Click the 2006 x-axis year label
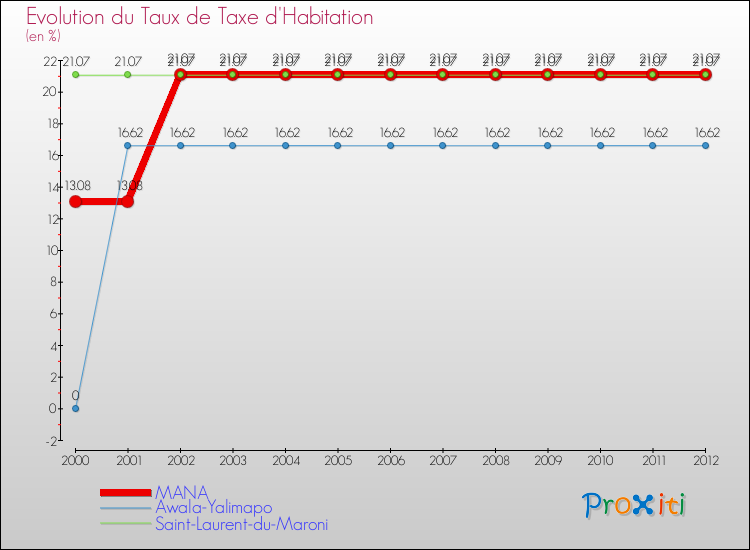 [391, 461]
